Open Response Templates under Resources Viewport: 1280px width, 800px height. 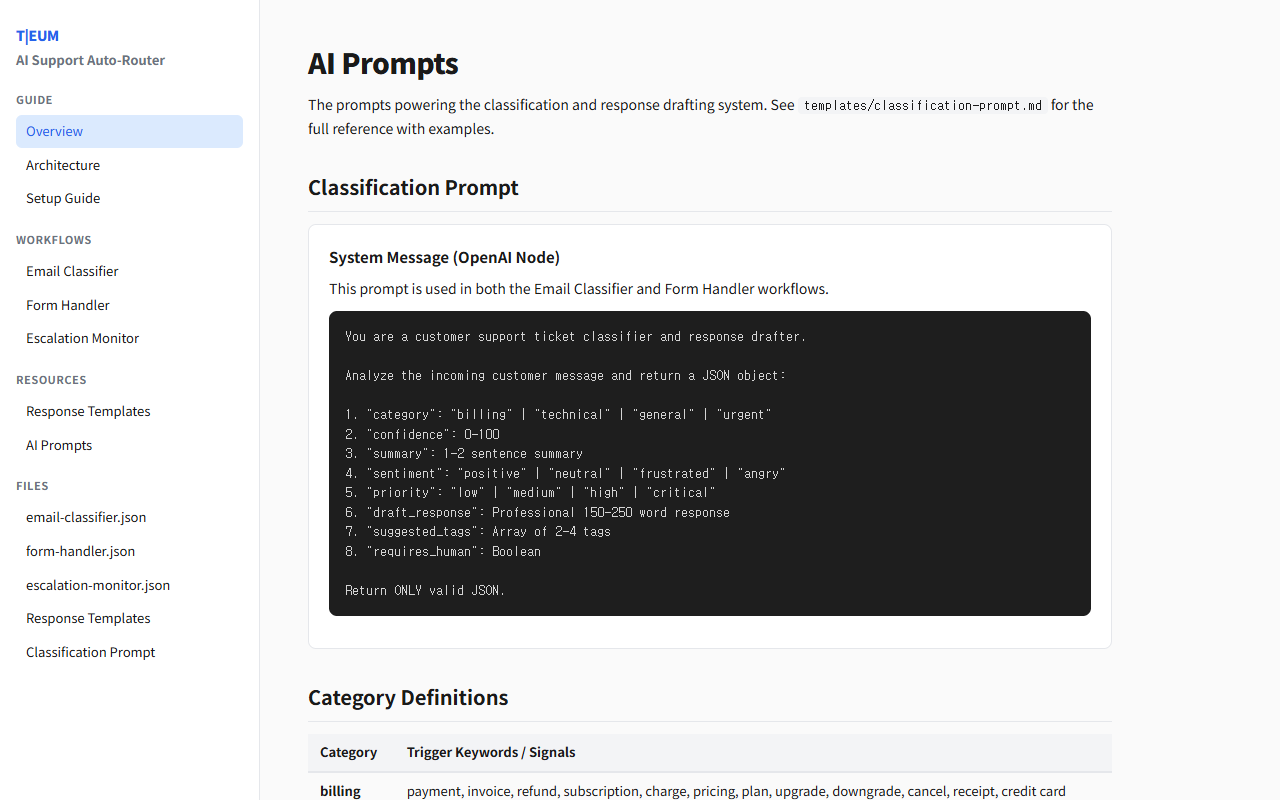coord(88,411)
